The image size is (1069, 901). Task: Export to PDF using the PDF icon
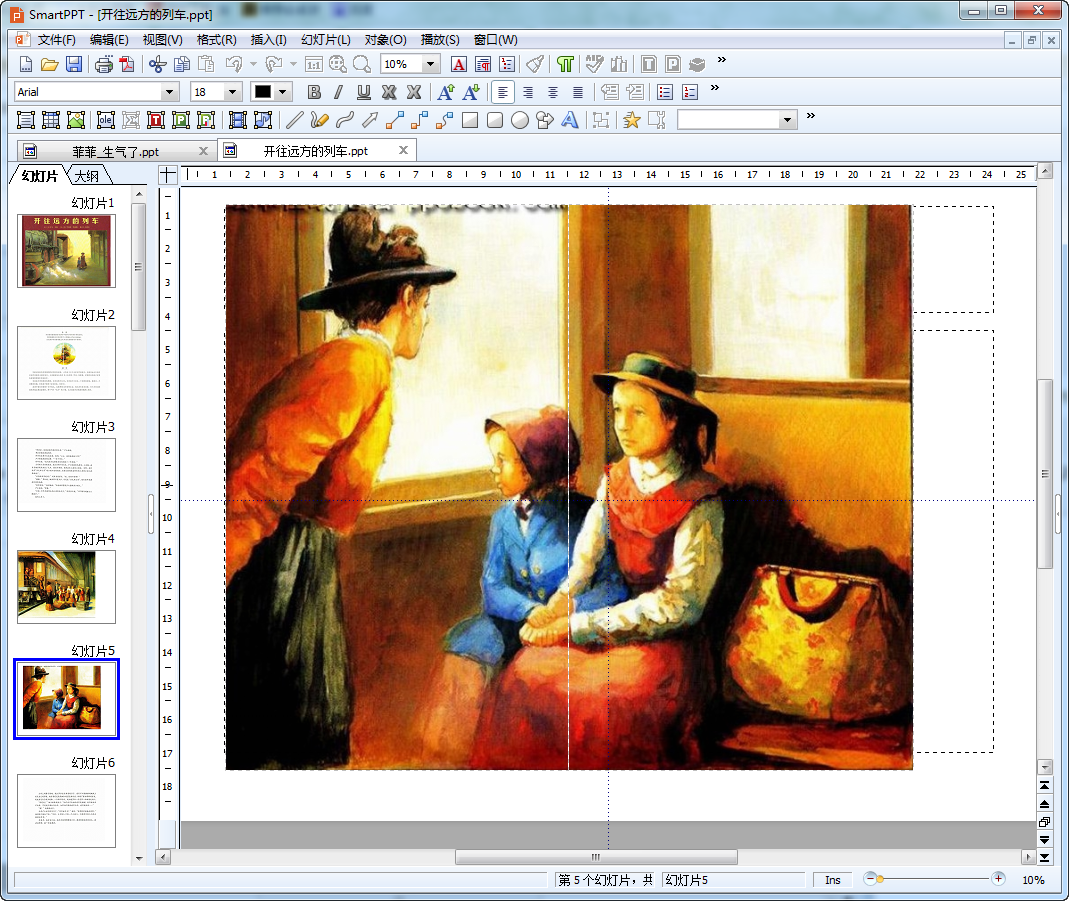coord(127,64)
